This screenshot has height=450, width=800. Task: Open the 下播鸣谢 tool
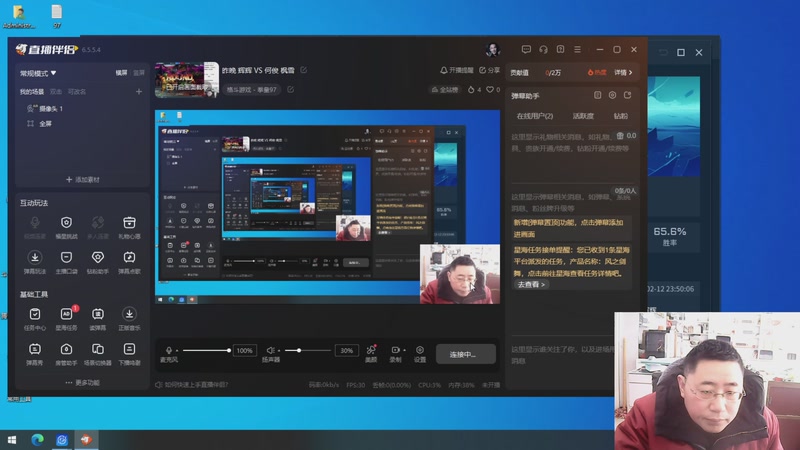pos(129,354)
